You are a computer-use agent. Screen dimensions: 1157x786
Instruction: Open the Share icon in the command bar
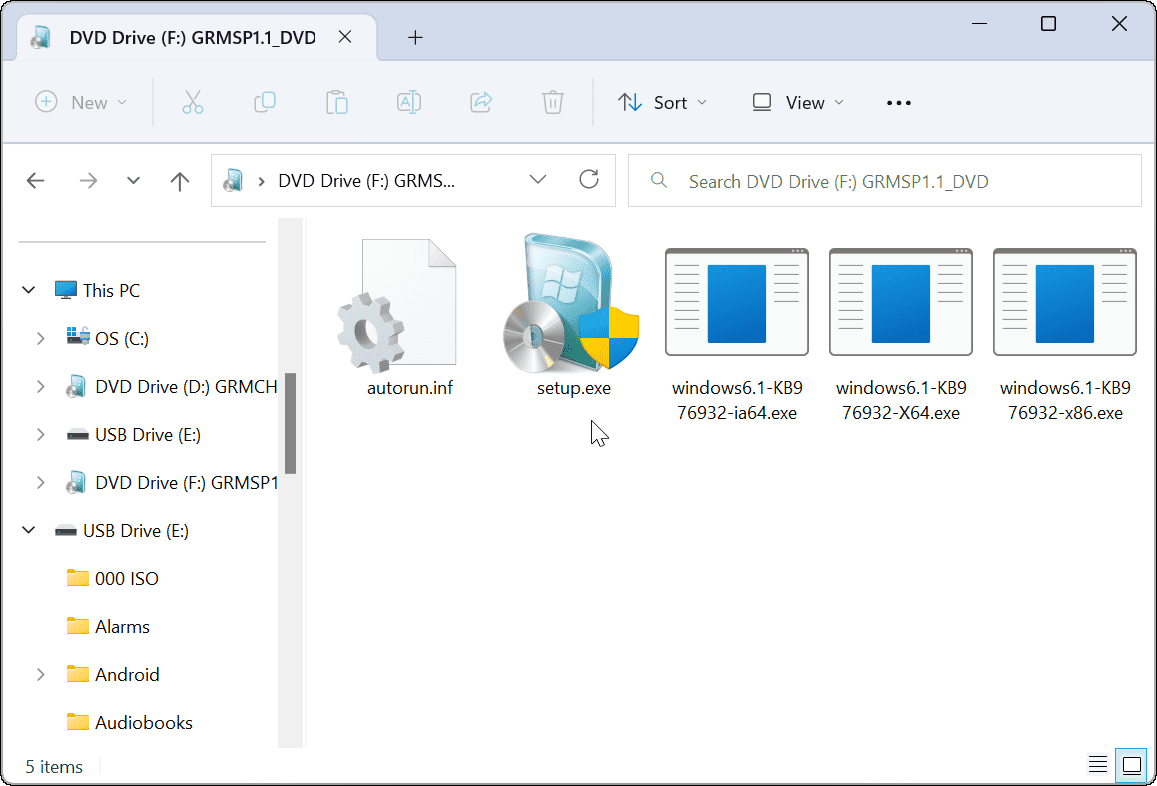click(x=480, y=102)
